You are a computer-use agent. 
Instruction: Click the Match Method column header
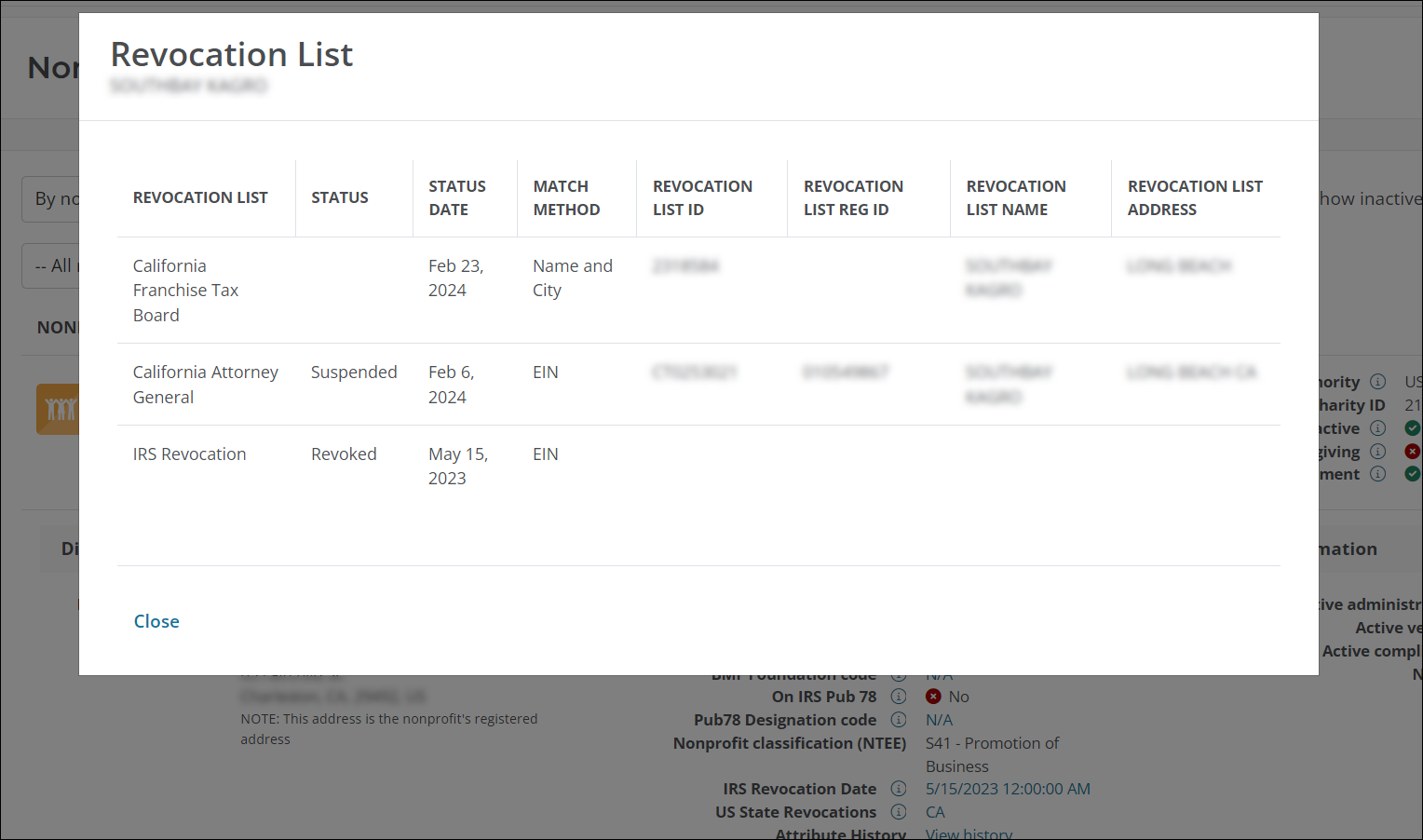point(566,198)
